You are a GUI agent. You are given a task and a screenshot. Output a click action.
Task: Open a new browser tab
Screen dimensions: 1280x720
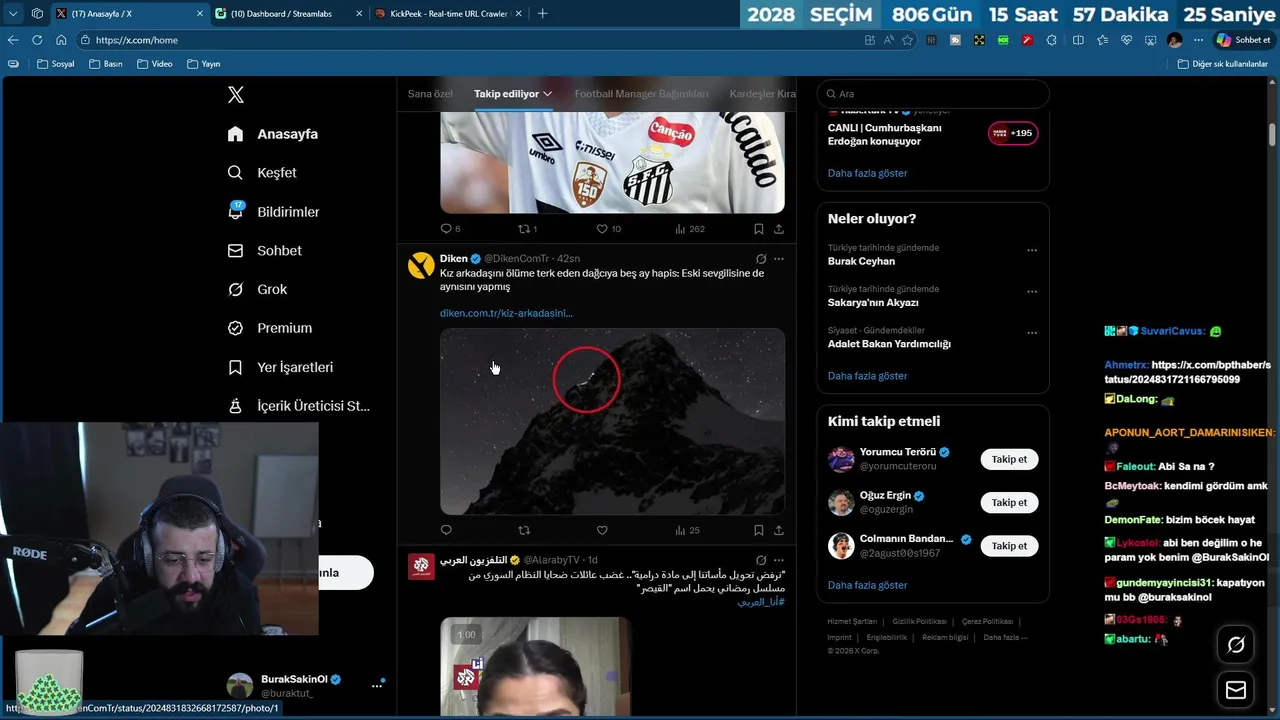click(x=543, y=13)
